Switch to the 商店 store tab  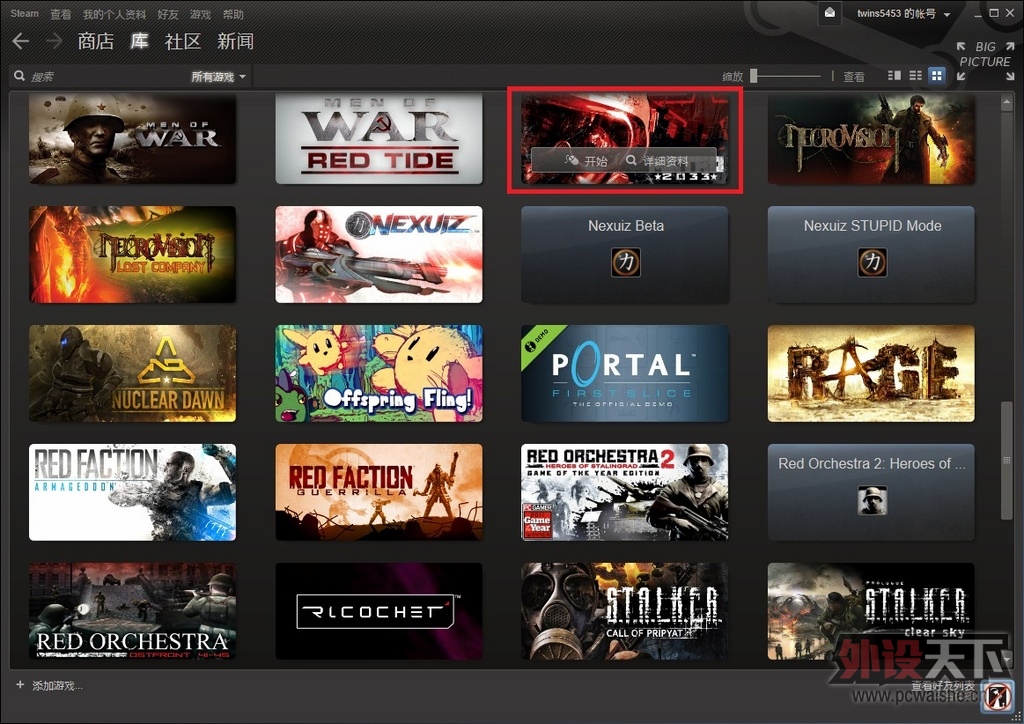click(96, 41)
